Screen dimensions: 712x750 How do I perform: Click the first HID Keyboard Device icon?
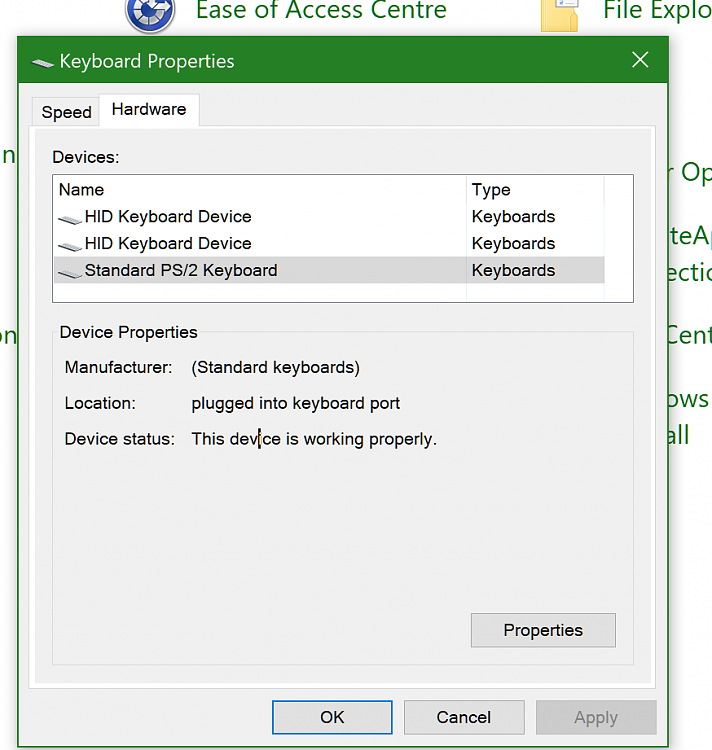pos(70,218)
